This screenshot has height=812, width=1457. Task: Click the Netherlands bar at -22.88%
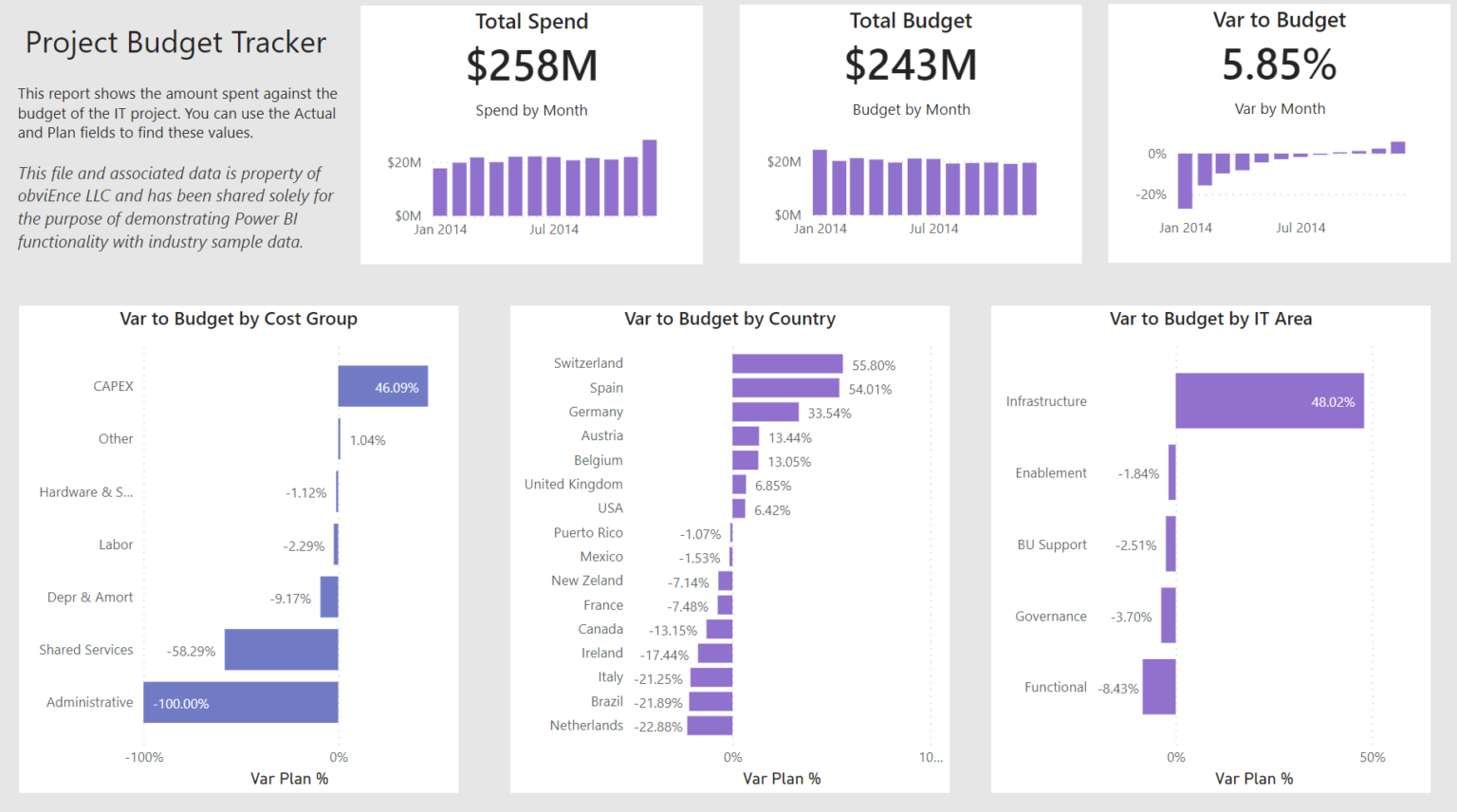pos(709,726)
